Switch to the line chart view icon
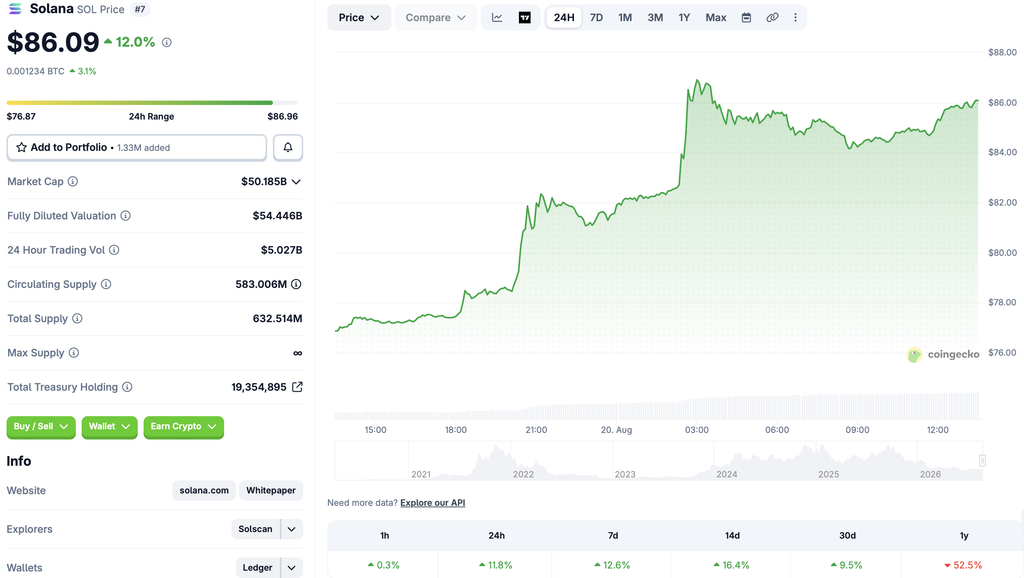 click(x=497, y=18)
